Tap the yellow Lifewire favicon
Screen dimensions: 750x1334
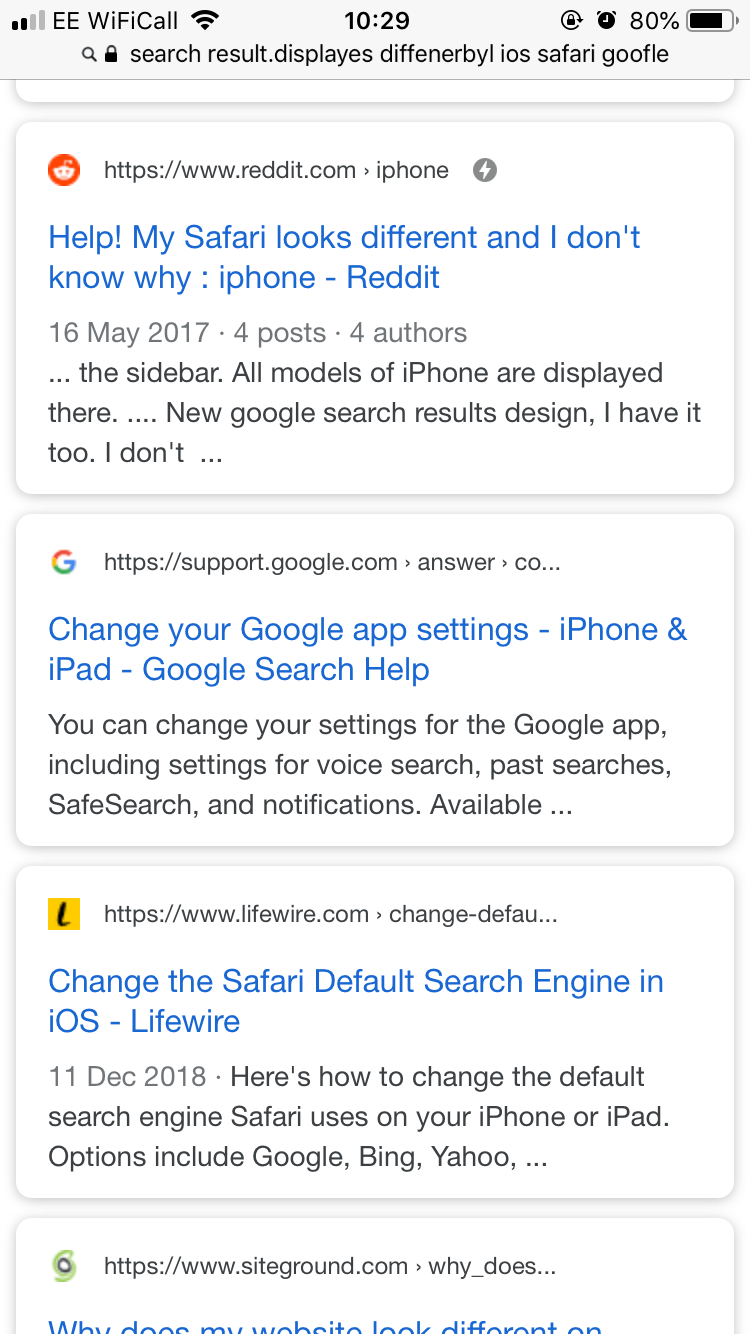coord(63,913)
